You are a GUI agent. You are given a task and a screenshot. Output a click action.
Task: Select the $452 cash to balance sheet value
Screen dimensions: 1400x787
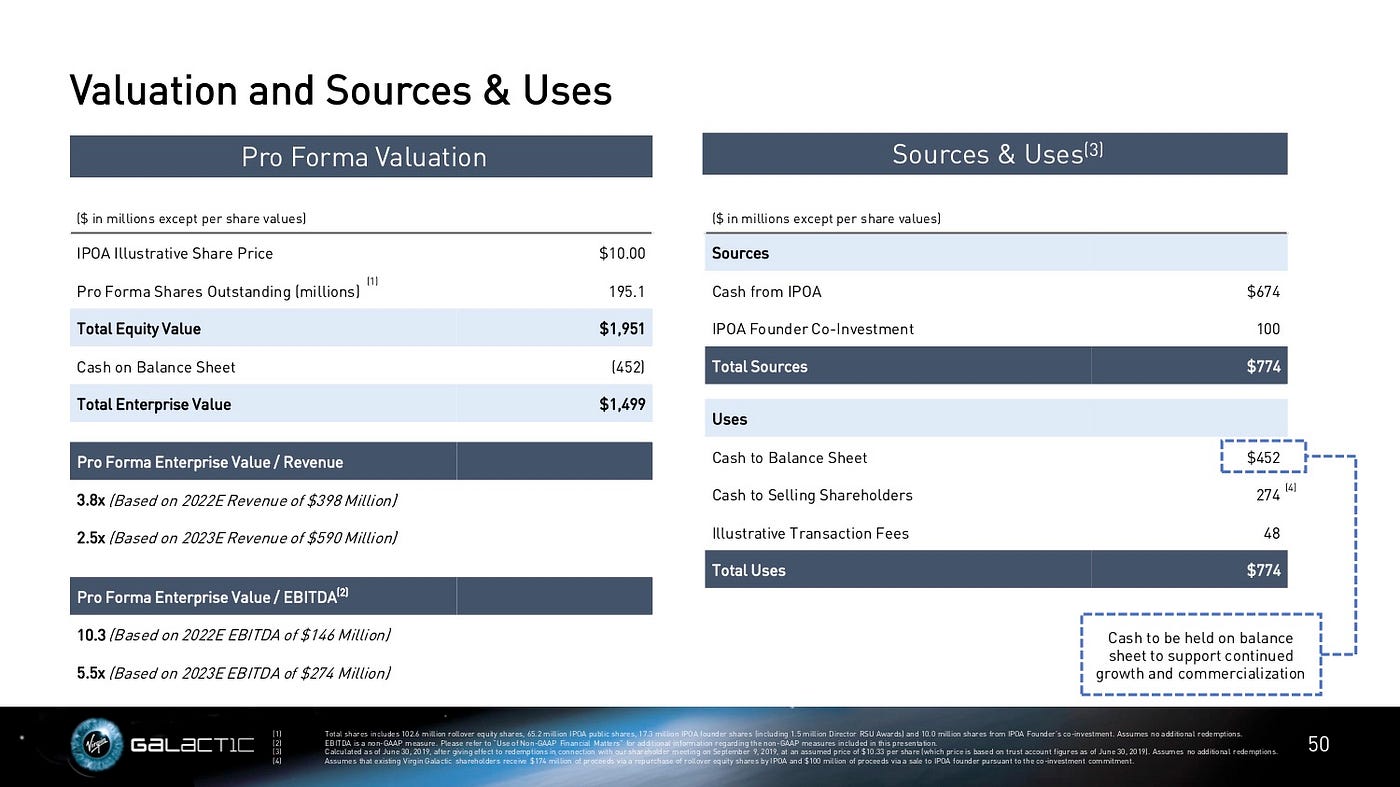click(1263, 458)
